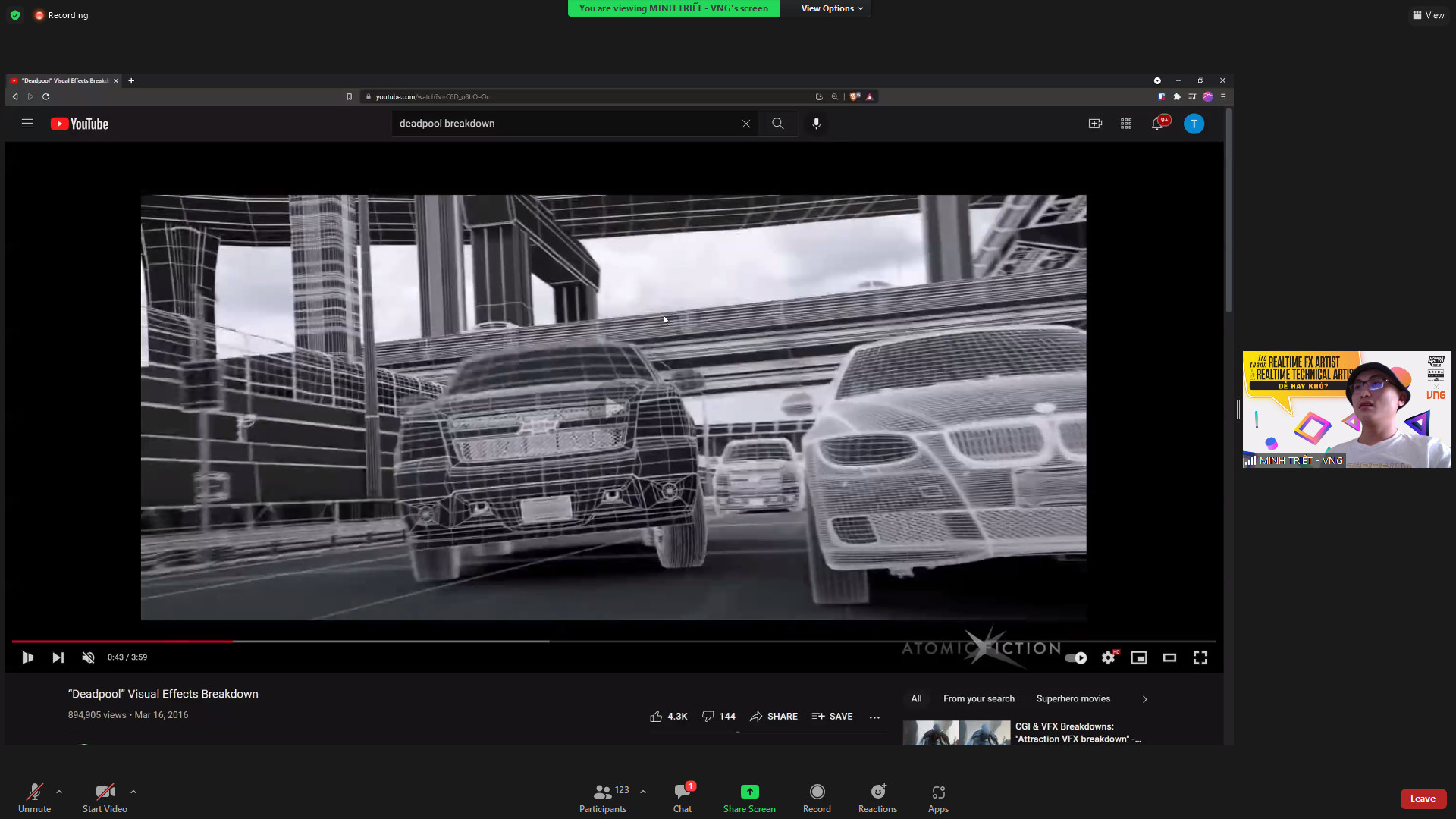The image size is (1456, 819).
Task: Select the From your search chip
Action: coord(979,698)
